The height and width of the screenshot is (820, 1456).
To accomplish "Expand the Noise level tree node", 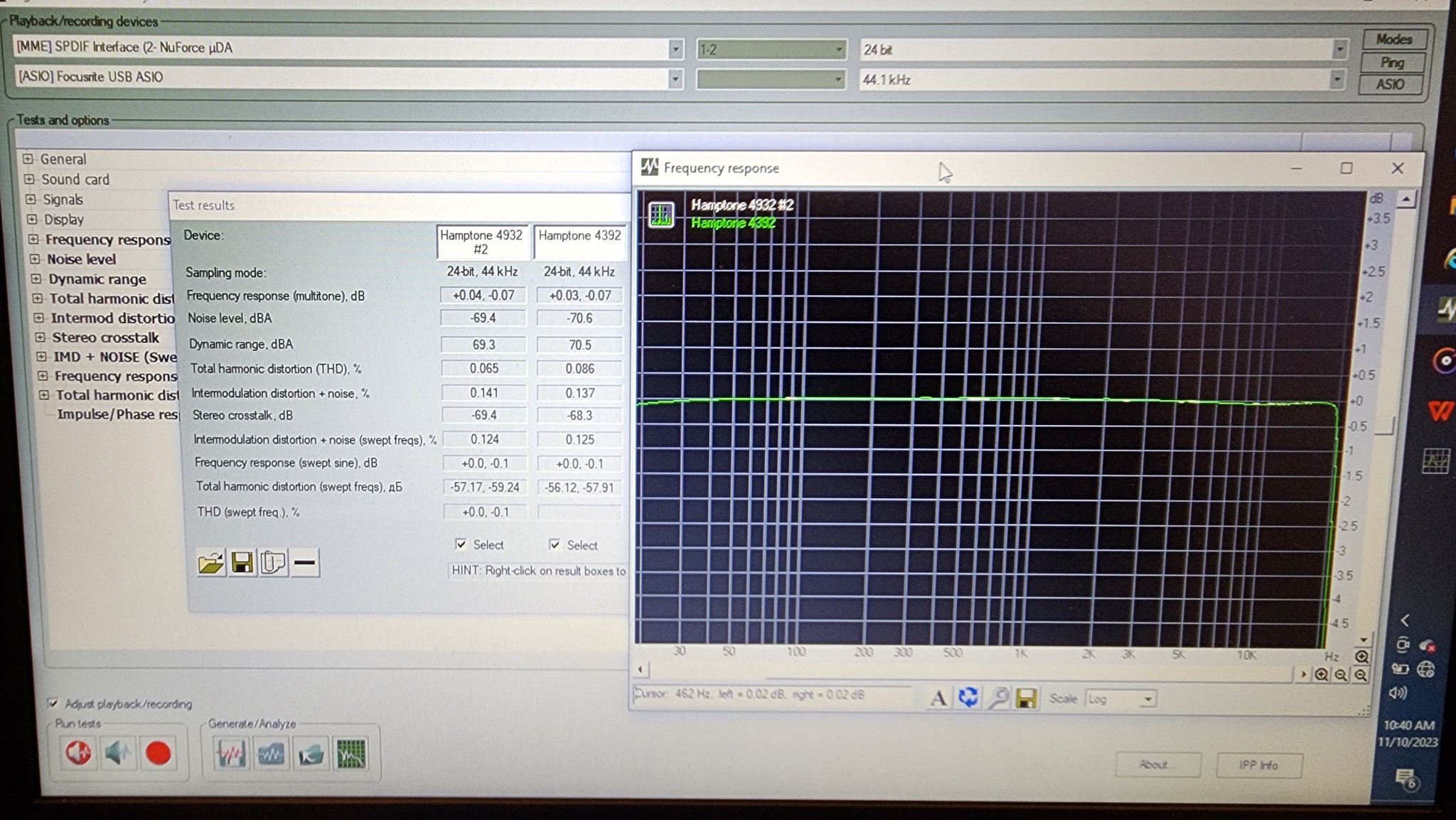I will point(35,259).
